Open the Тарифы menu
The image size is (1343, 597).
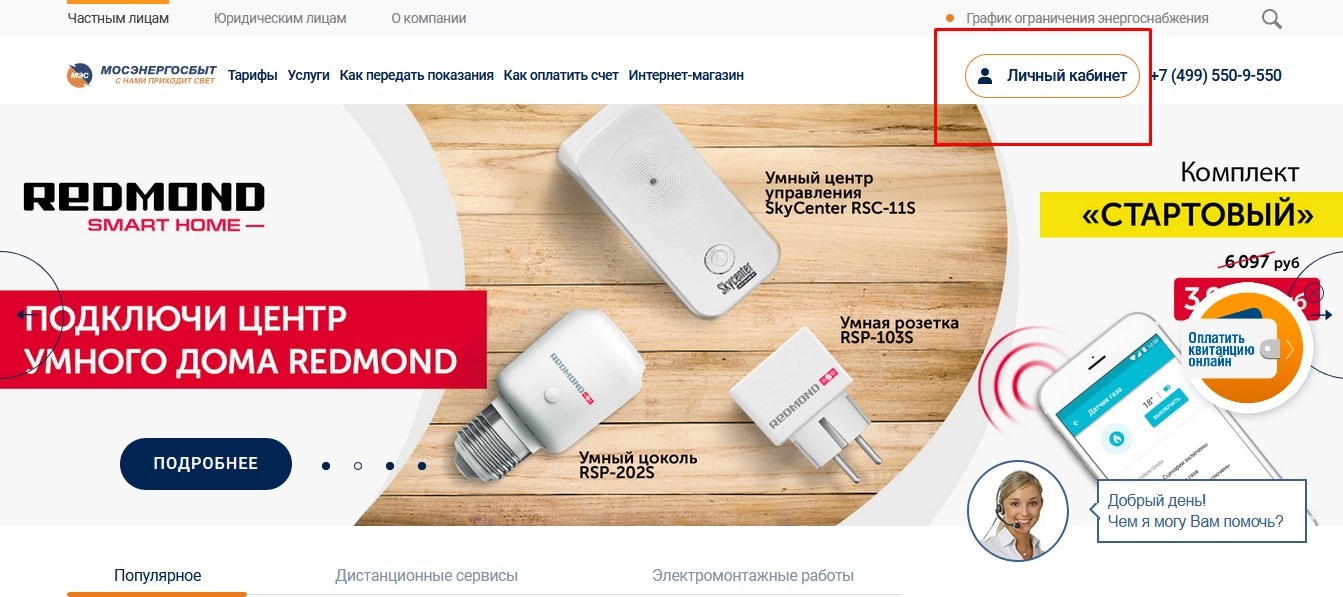click(253, 75)
